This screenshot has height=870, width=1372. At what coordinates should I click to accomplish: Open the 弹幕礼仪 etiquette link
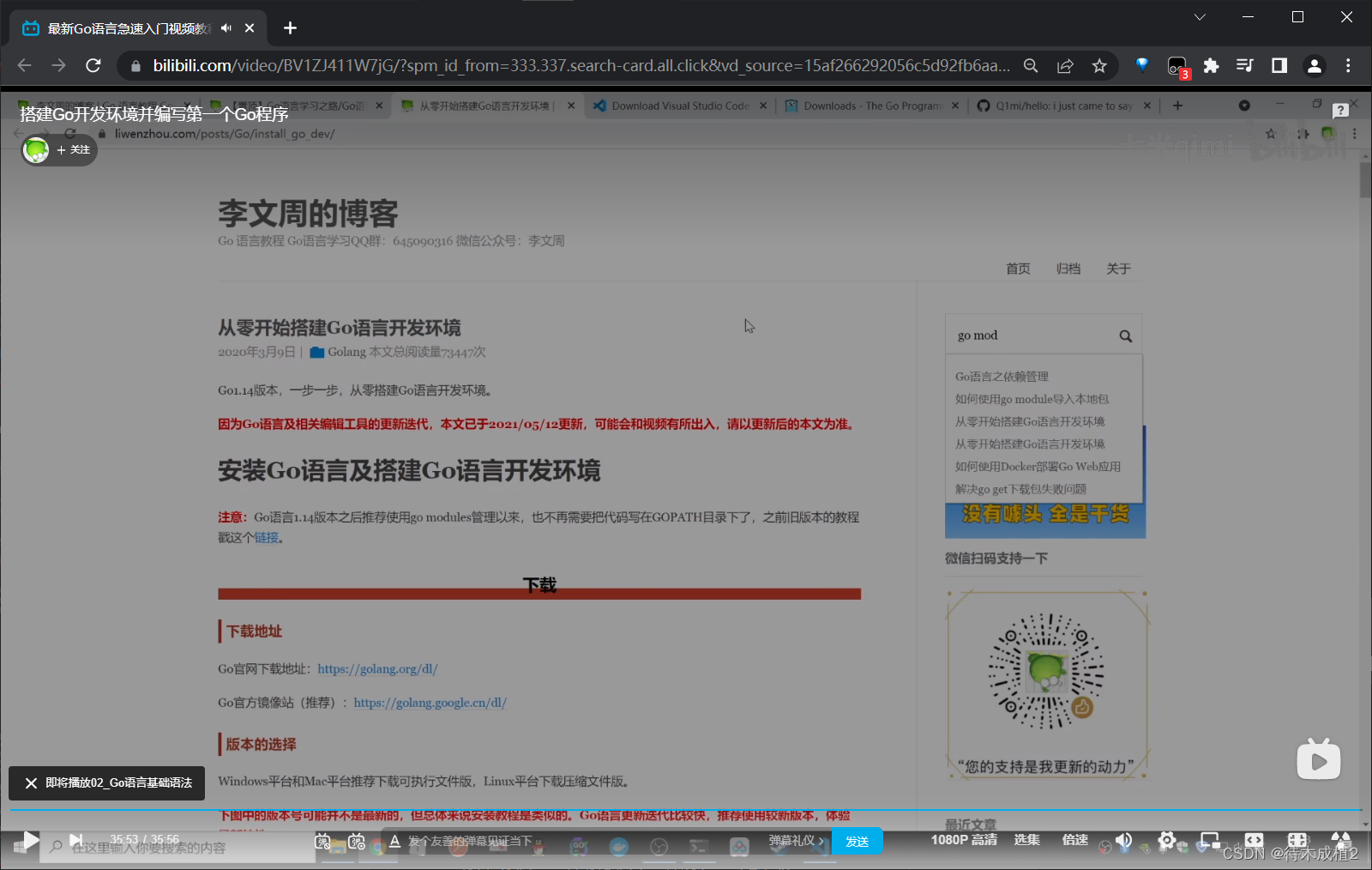coord(796,841)
